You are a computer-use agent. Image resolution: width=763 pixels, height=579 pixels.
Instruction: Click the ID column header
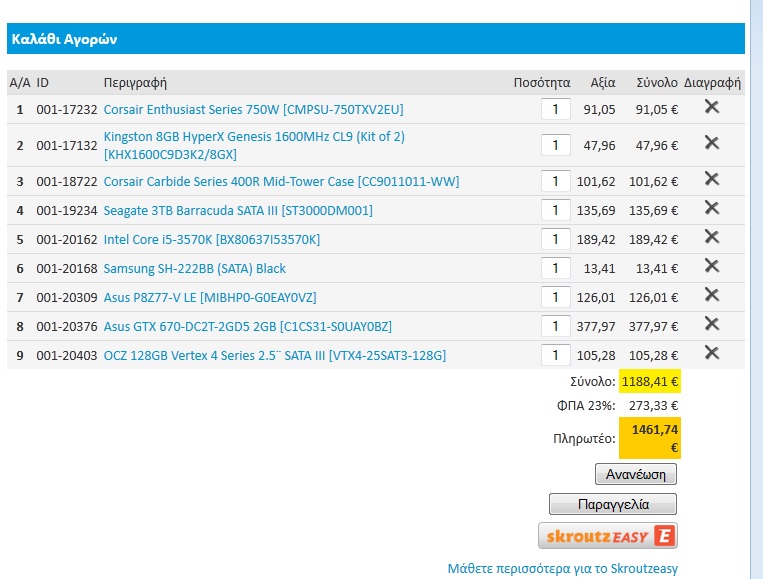[x=43, y=83]
